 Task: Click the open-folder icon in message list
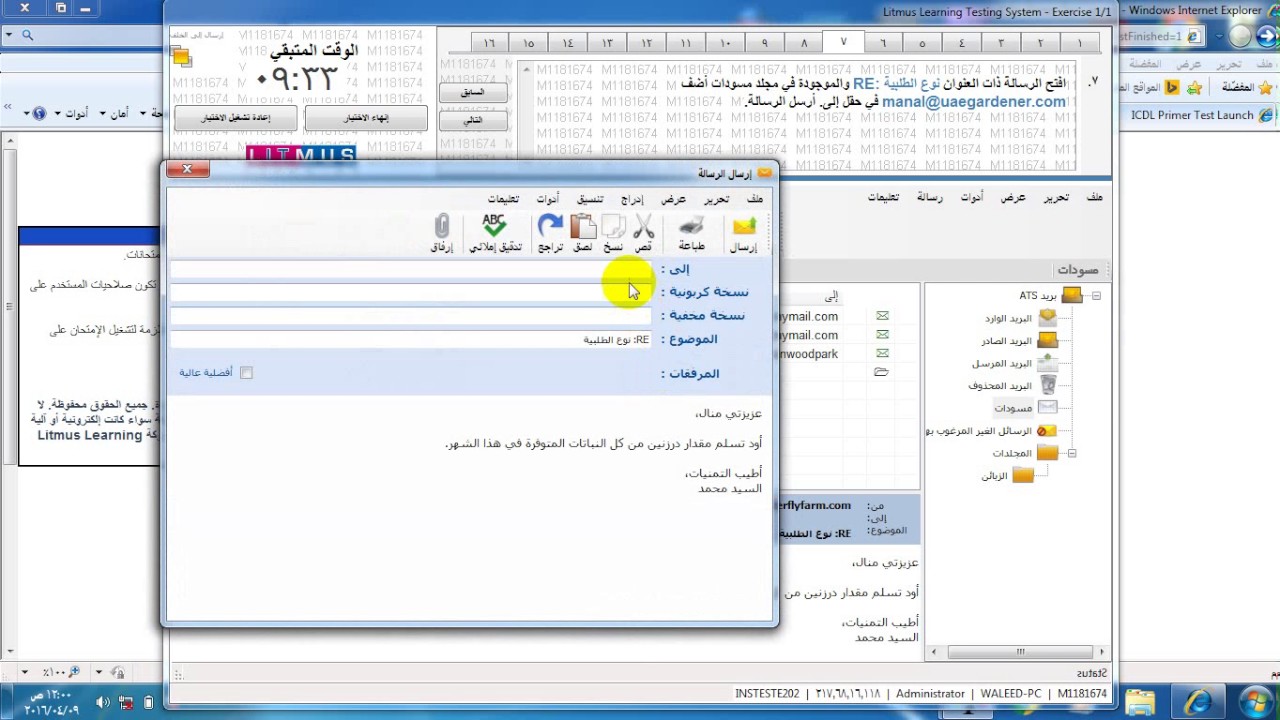(x=881, y=372)
